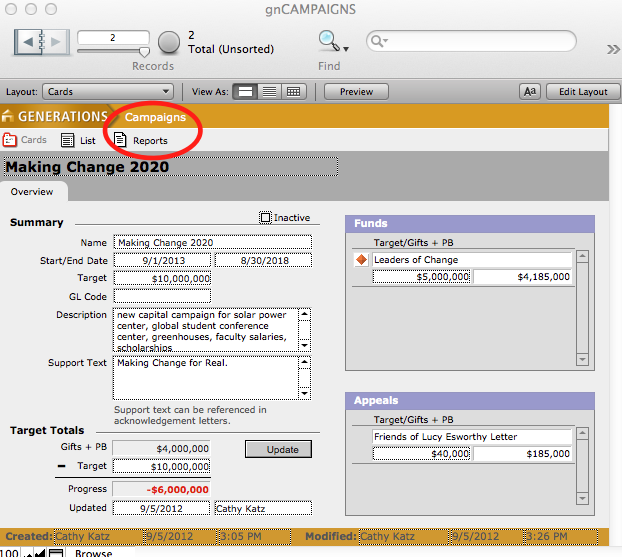Select the Overview tab
The image size is (622, 557).
(32, 192)
